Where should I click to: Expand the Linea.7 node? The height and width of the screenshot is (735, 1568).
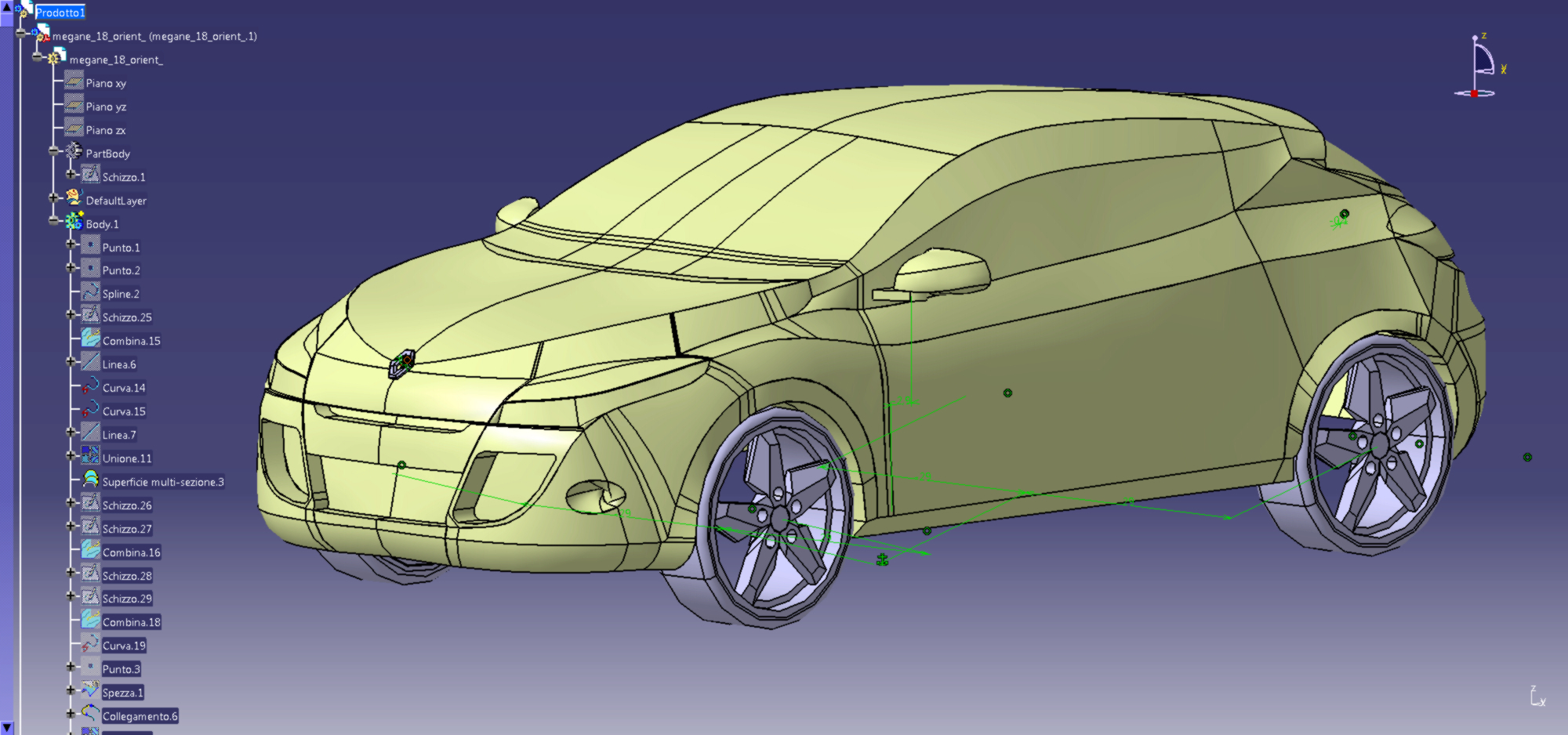71,432
